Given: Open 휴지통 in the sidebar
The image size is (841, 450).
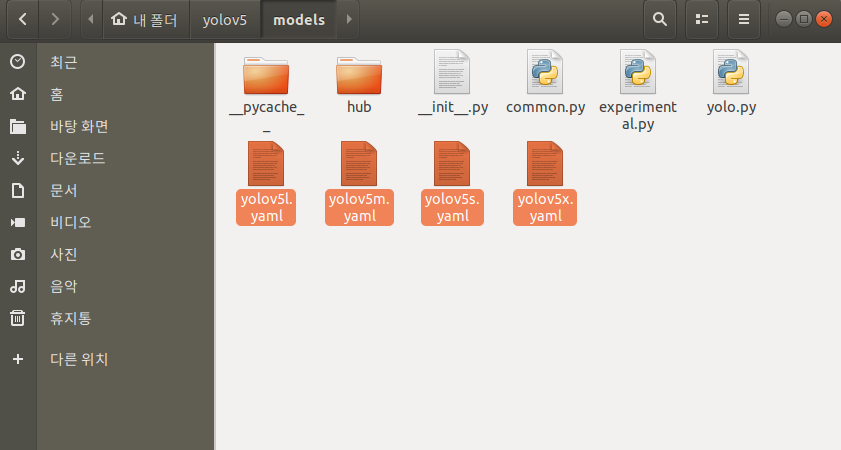Looking at the screenshot, I should pyautogui.click(x=70, y=319).
